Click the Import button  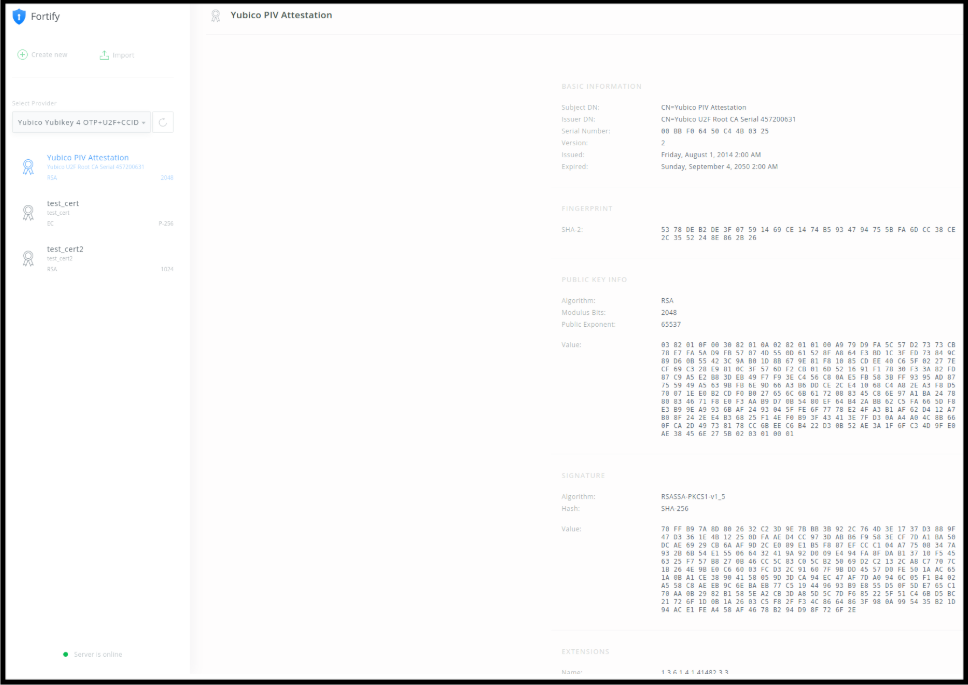pos(117,56)
